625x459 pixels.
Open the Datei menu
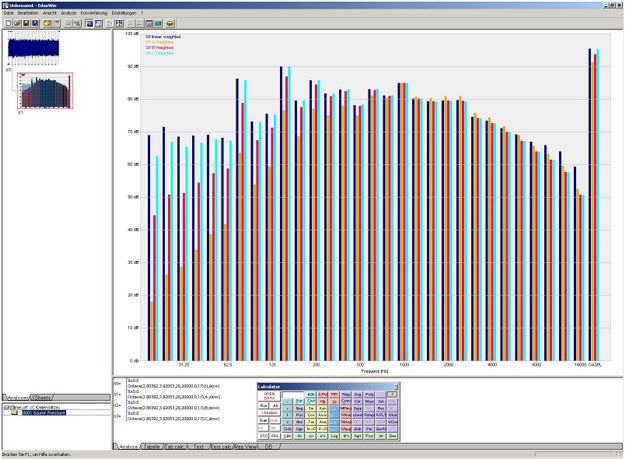[x=8, y=13]
